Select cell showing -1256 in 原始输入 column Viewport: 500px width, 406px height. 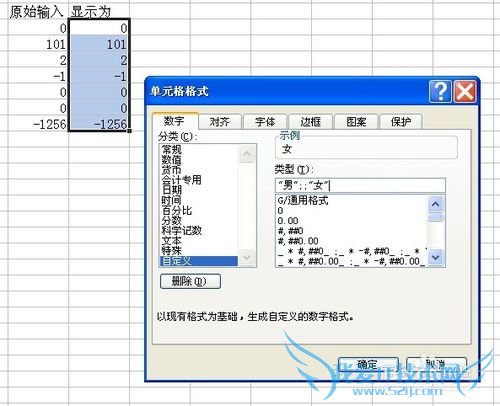(x=38, y=124)
